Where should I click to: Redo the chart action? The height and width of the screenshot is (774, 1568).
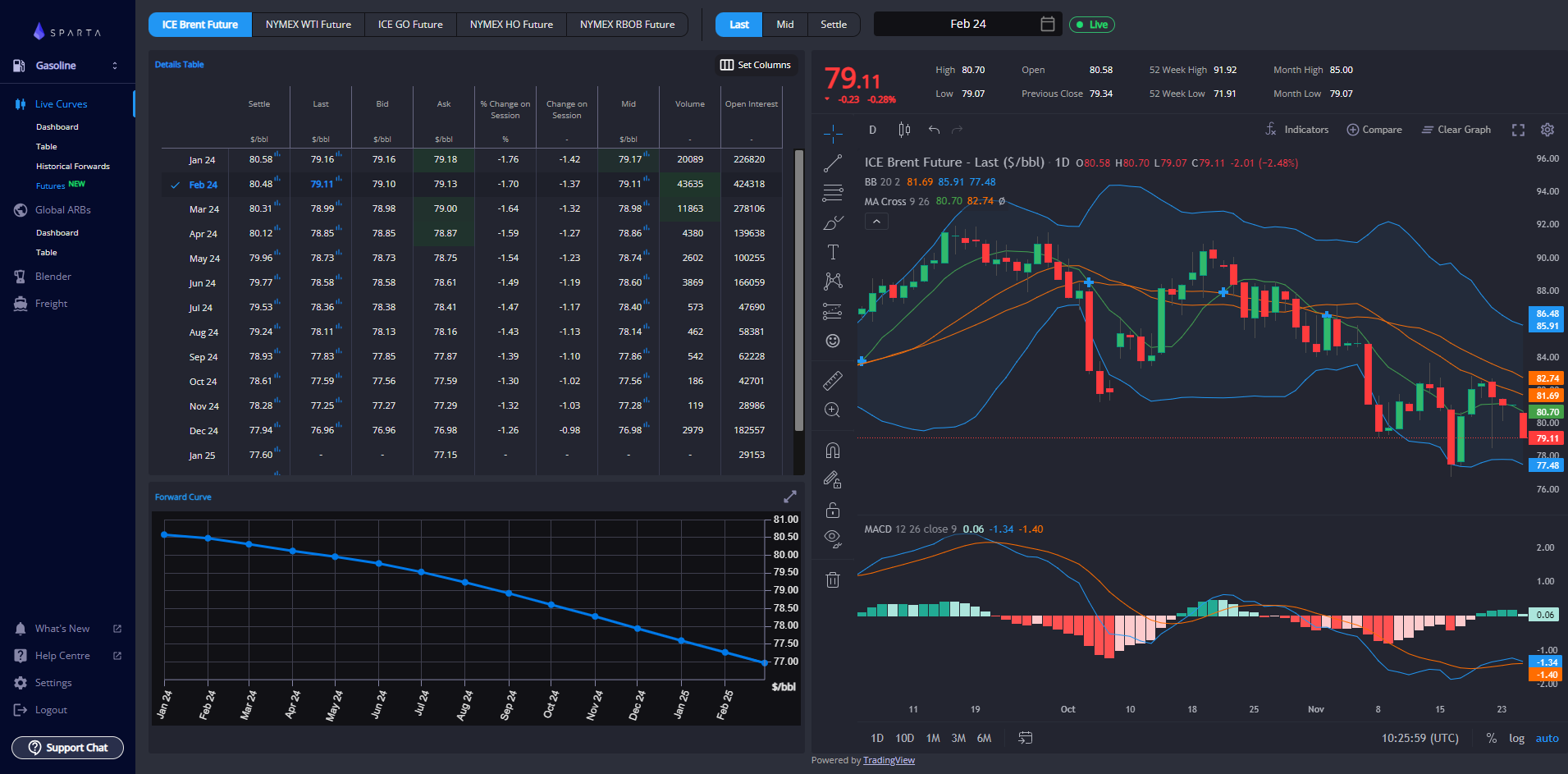[957, 130]
